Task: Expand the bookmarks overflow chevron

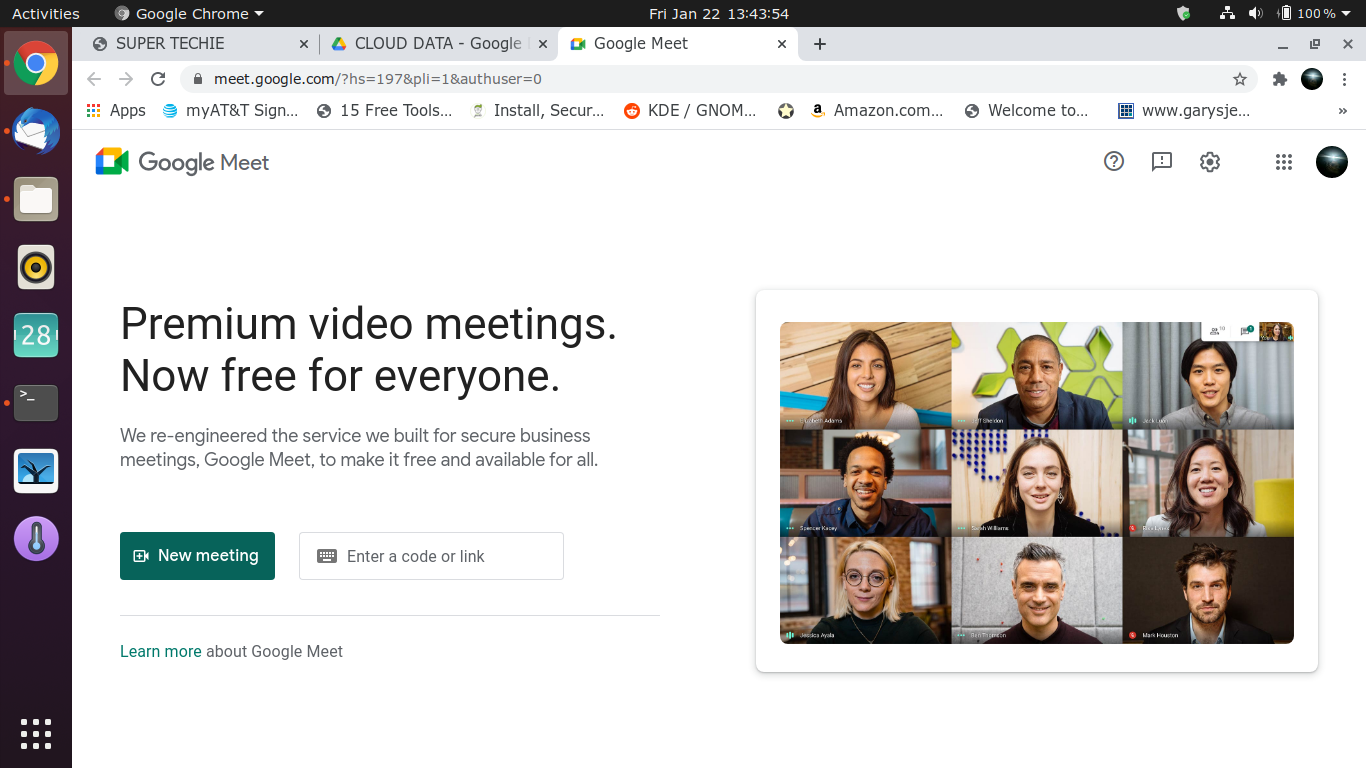Action: click(x=1343, y=111)
